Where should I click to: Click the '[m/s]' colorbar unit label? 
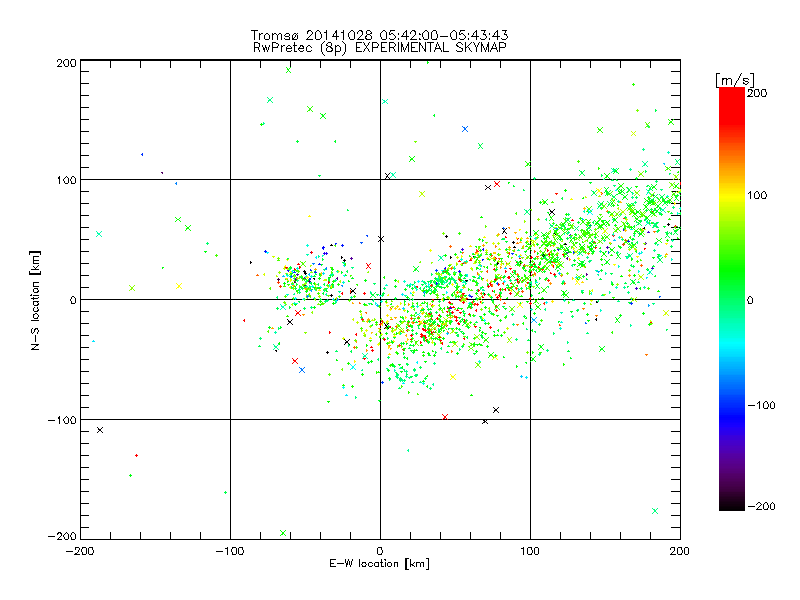pos(735,80)
